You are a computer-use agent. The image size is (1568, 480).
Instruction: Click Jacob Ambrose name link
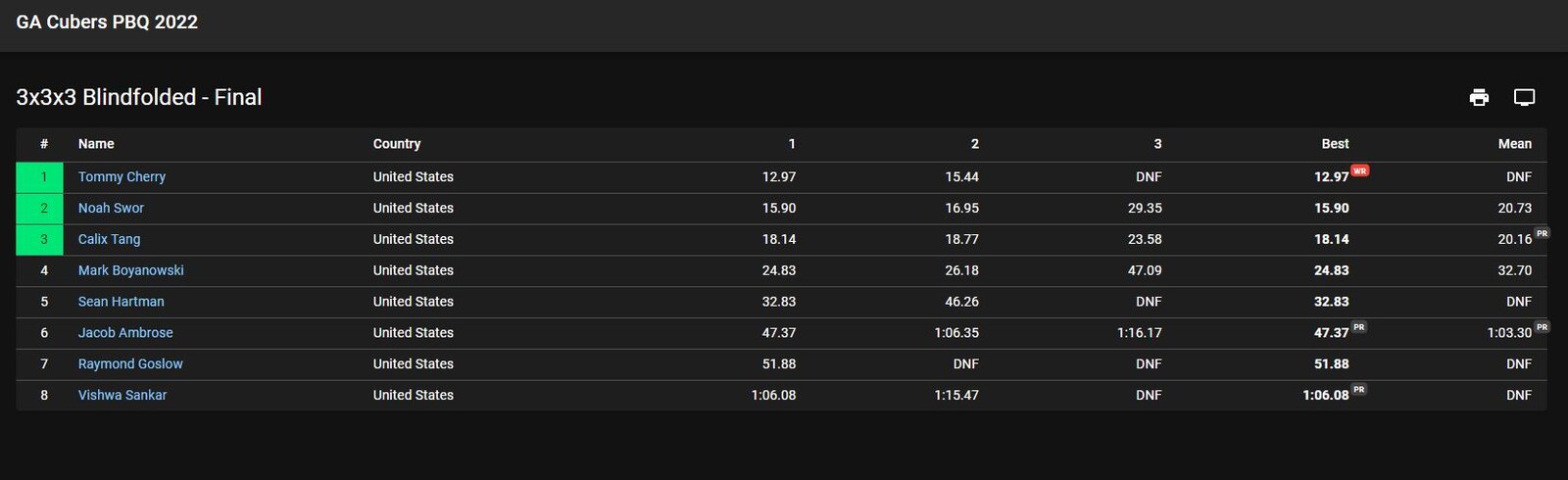pyautogui.click(x=125, y=333)
